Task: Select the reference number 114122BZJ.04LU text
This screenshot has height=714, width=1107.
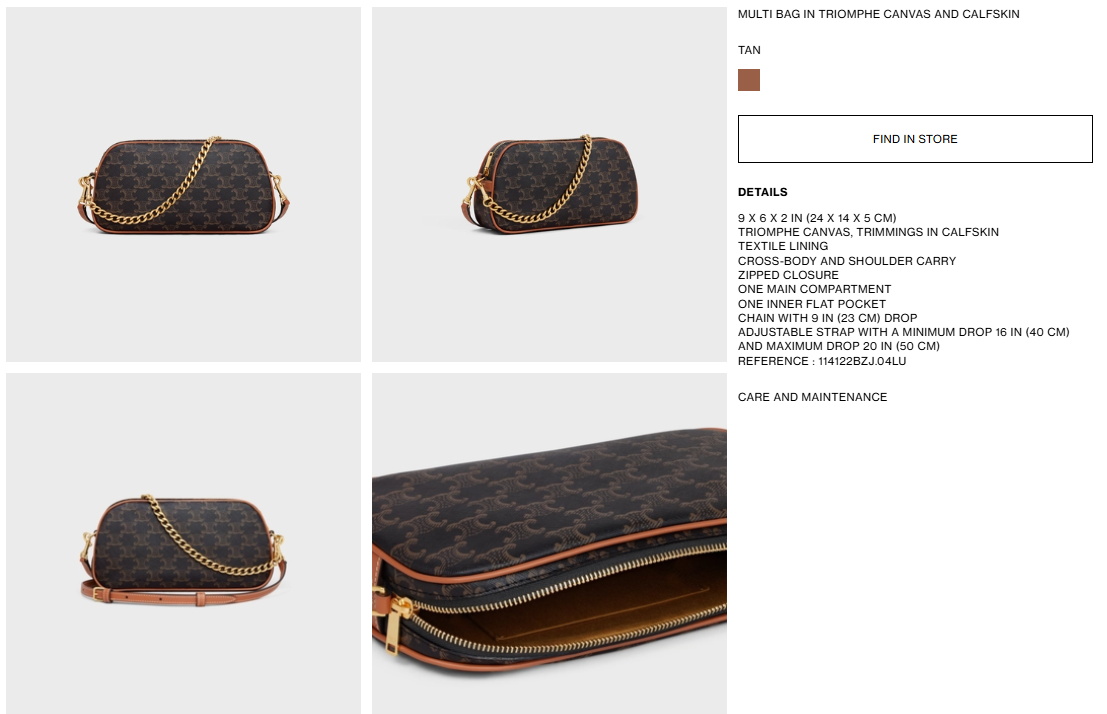Action: [862, 361]
